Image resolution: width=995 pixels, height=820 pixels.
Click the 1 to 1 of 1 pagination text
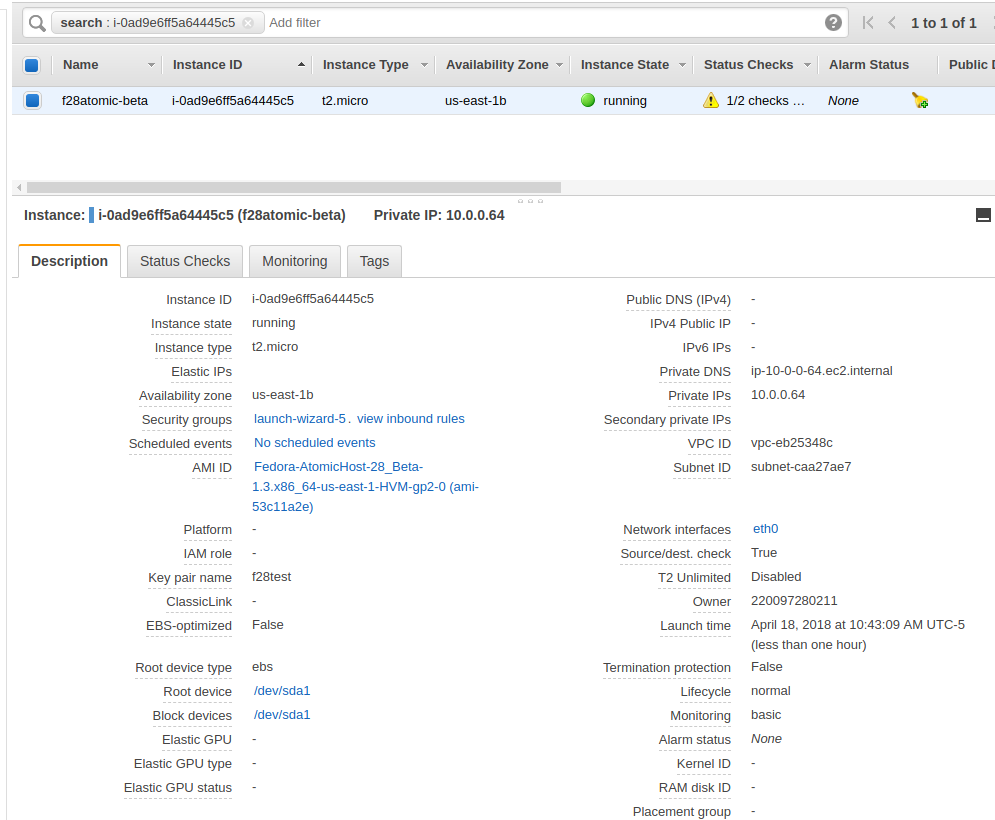coord(944,23)
